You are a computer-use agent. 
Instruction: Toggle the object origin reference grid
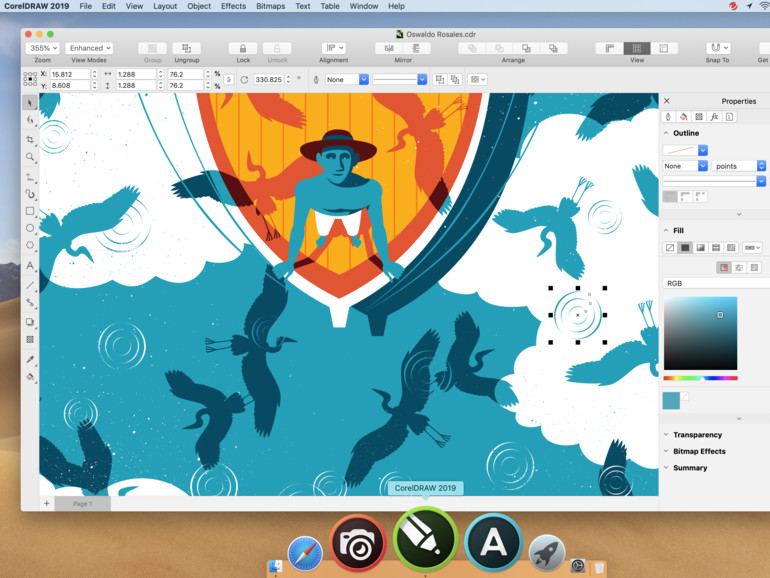point(30,79)
